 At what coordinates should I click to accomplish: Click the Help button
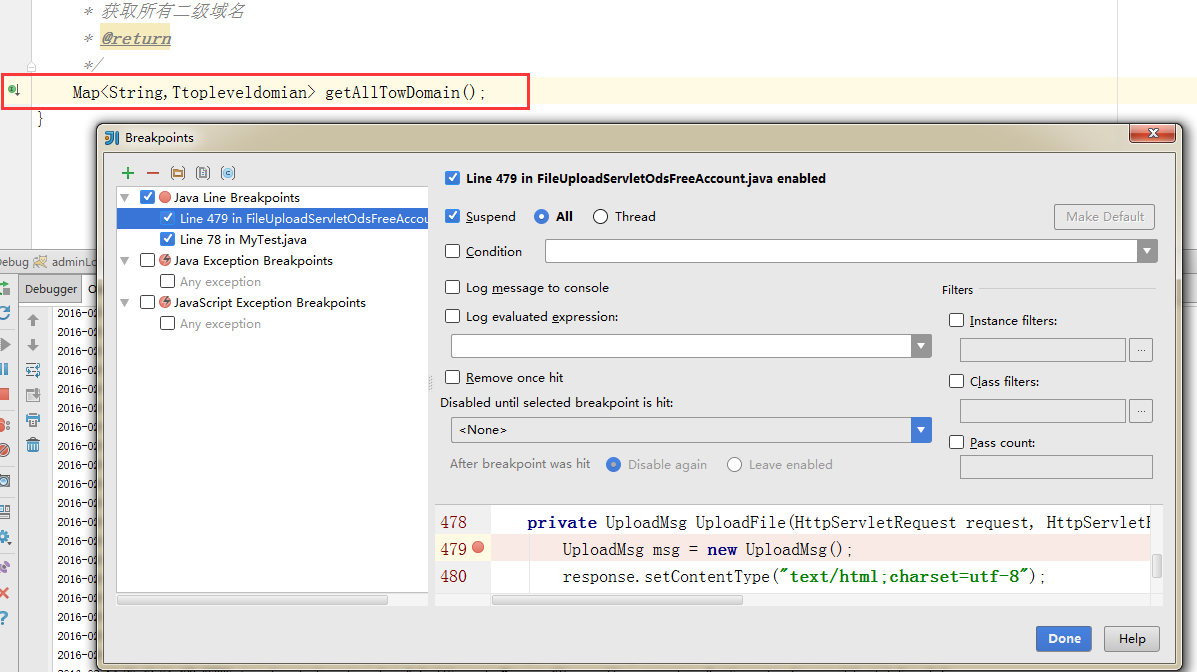click(1132, 638)
